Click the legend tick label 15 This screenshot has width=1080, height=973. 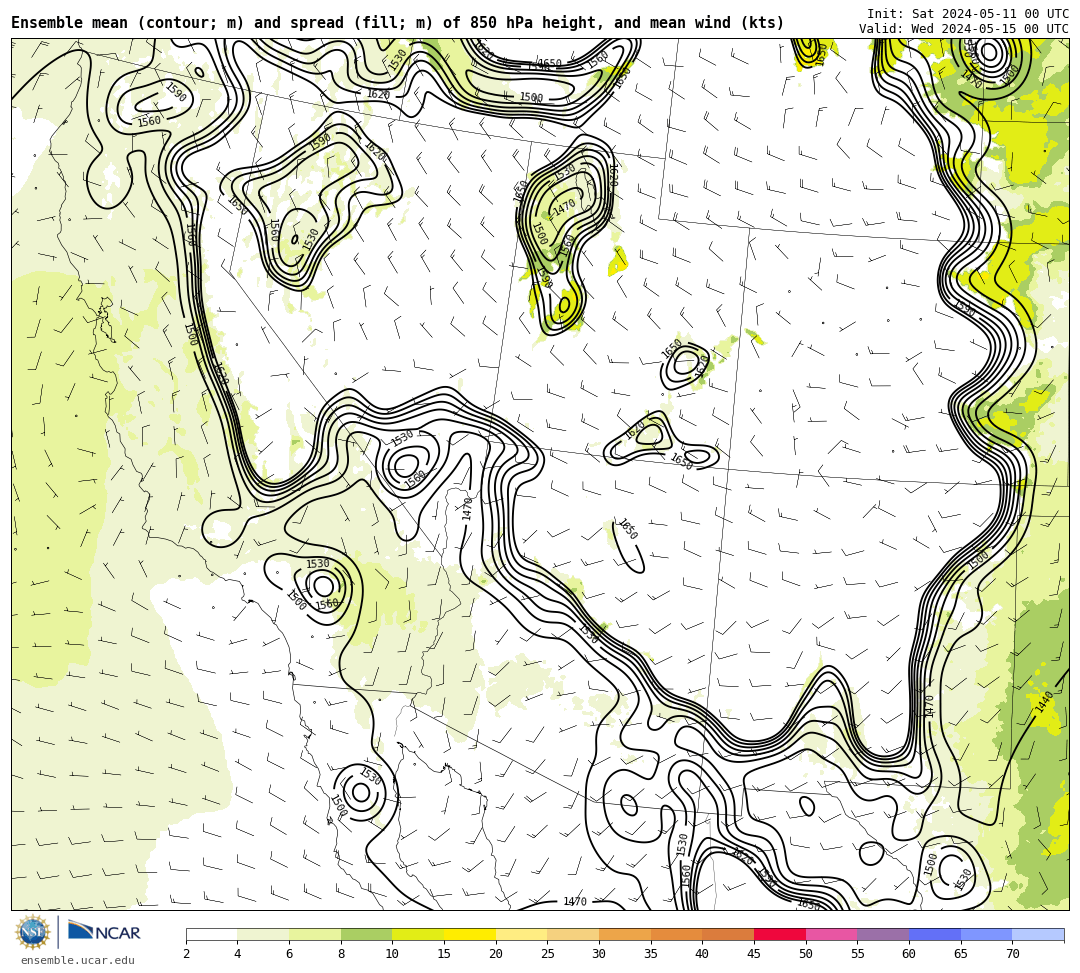point(444,954)
